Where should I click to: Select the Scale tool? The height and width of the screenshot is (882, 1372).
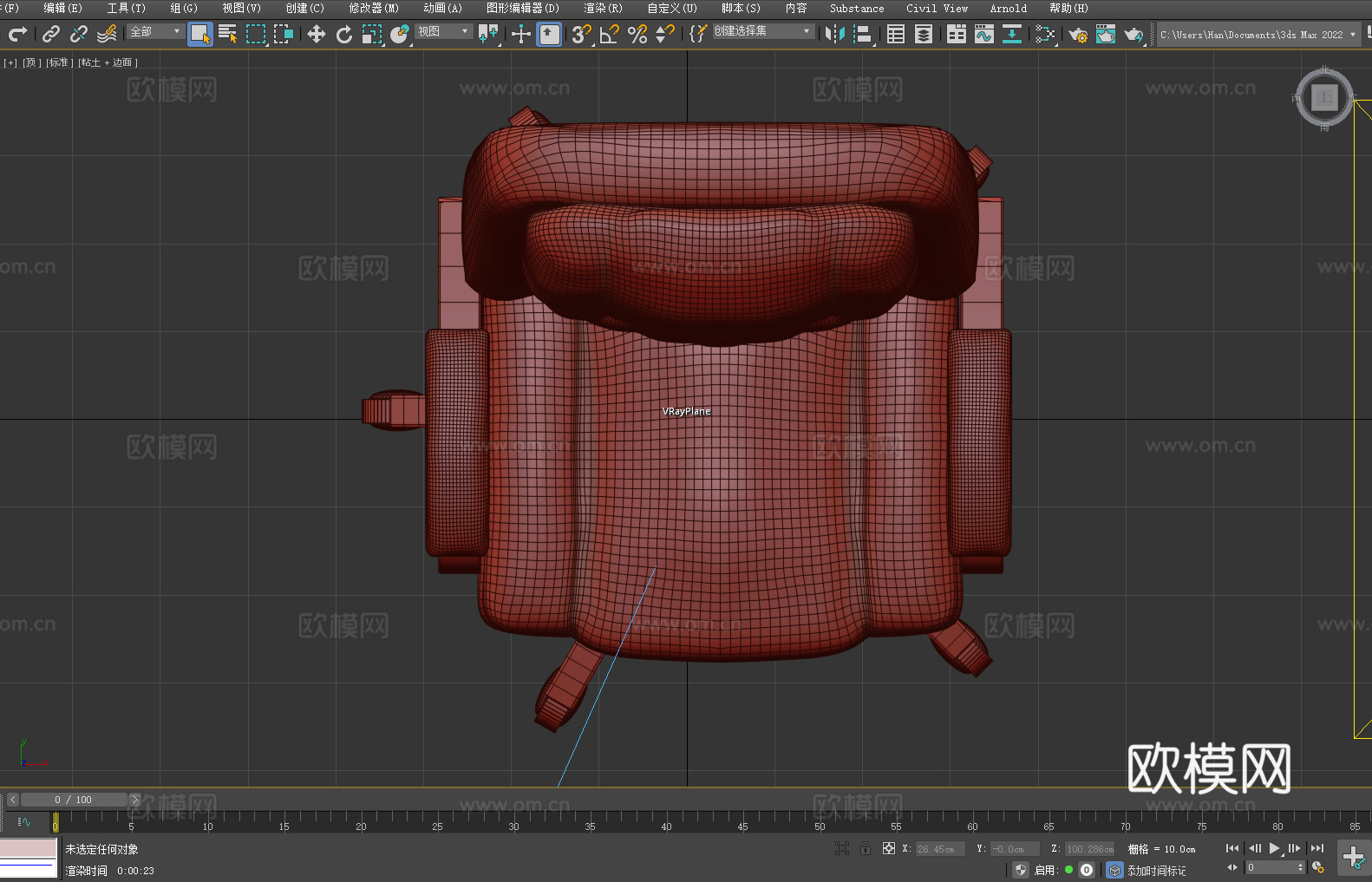(372, 34)
